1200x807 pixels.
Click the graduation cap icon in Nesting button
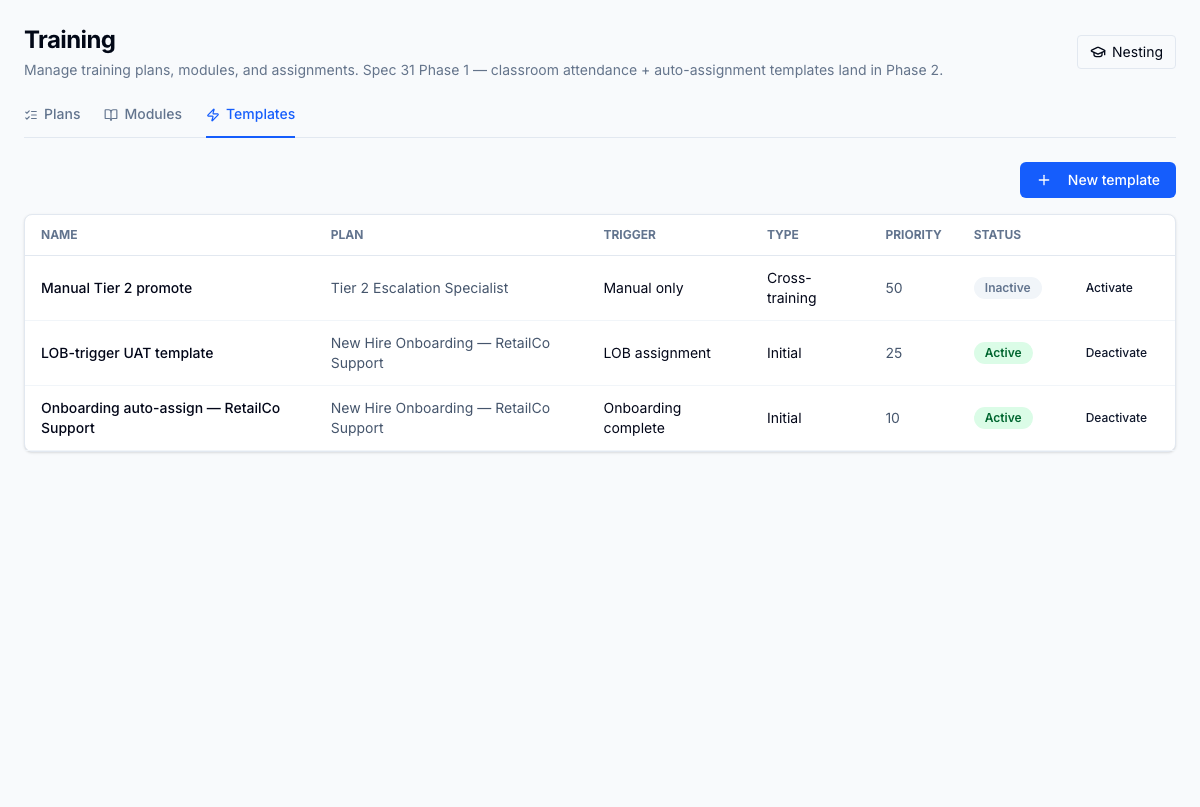(1098, 52)
